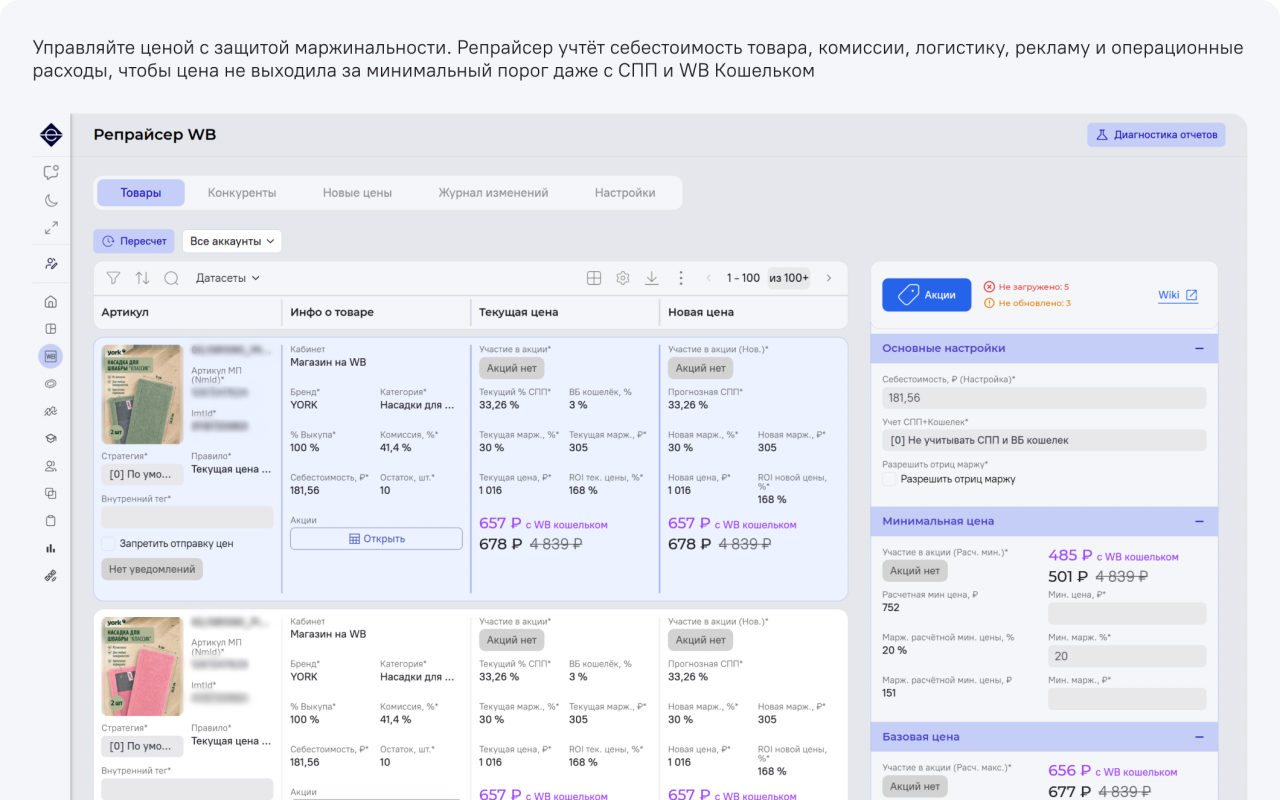Open the 'Все аккаунты' dropdown

232,241
